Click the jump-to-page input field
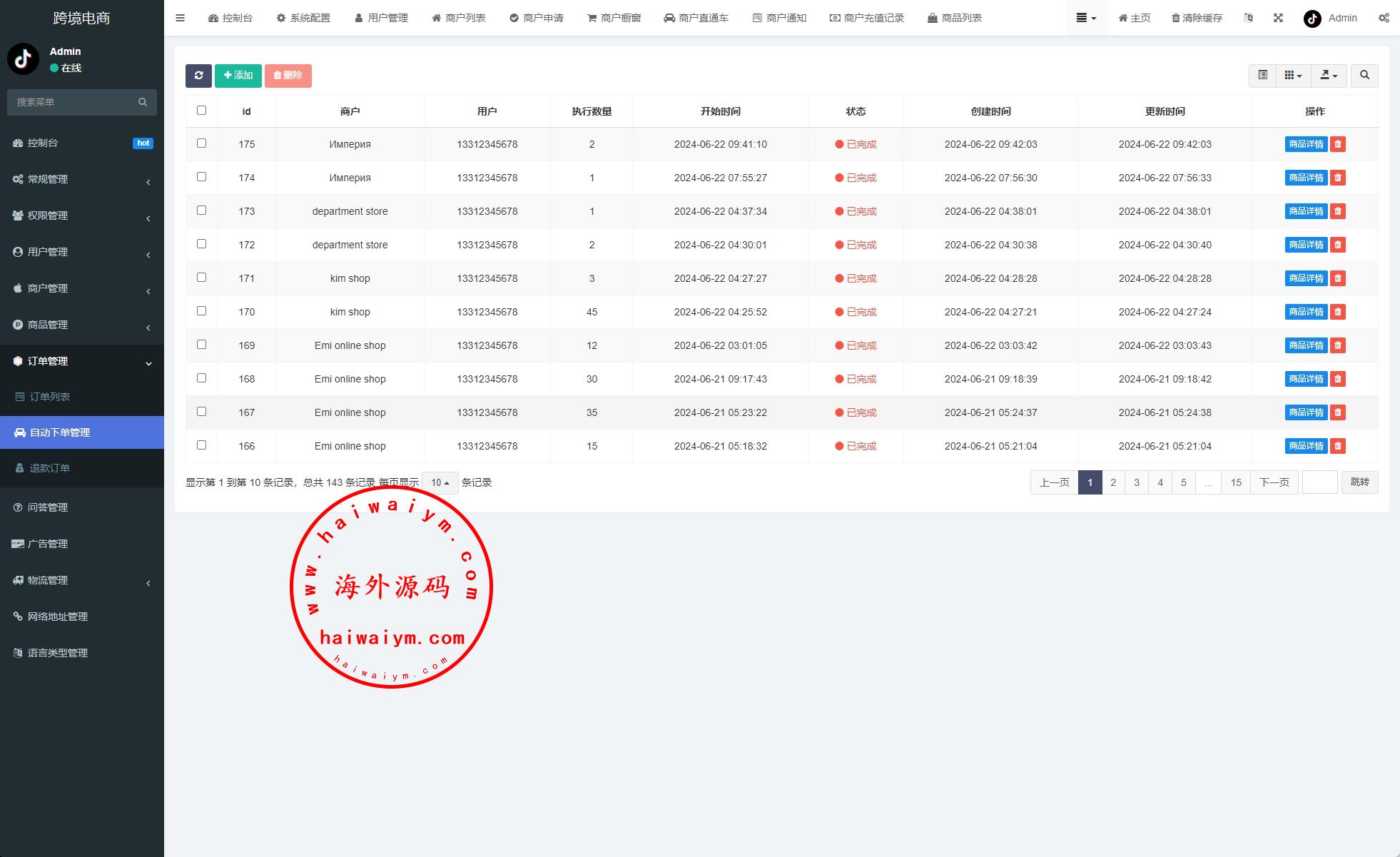1400x857 pixels. point(1319,483)
